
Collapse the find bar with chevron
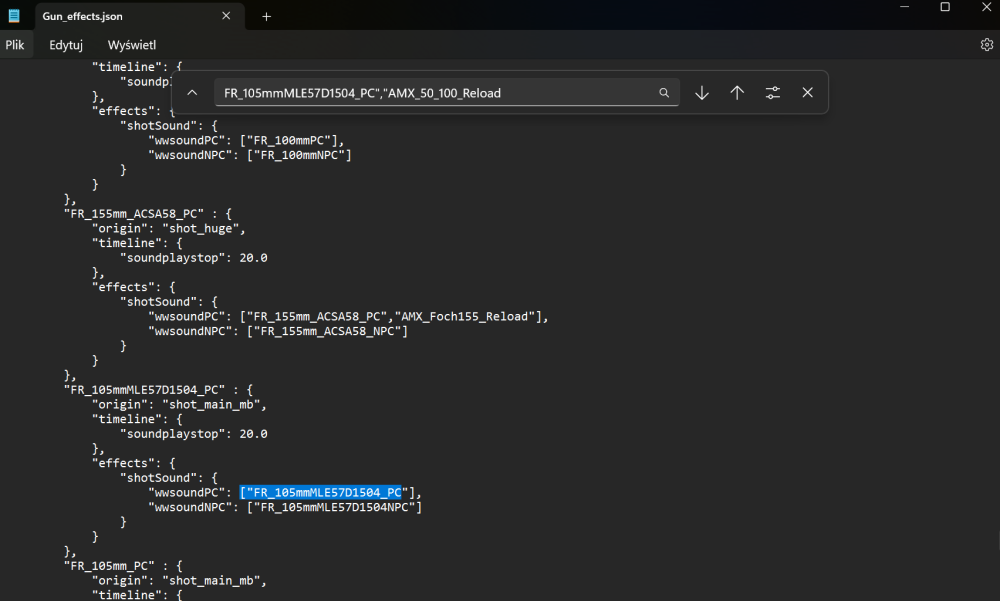pos(192,93)
